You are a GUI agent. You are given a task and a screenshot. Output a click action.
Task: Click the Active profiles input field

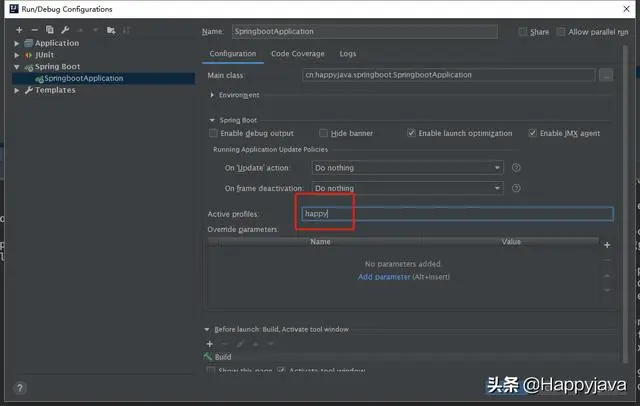tap(457, 213)
